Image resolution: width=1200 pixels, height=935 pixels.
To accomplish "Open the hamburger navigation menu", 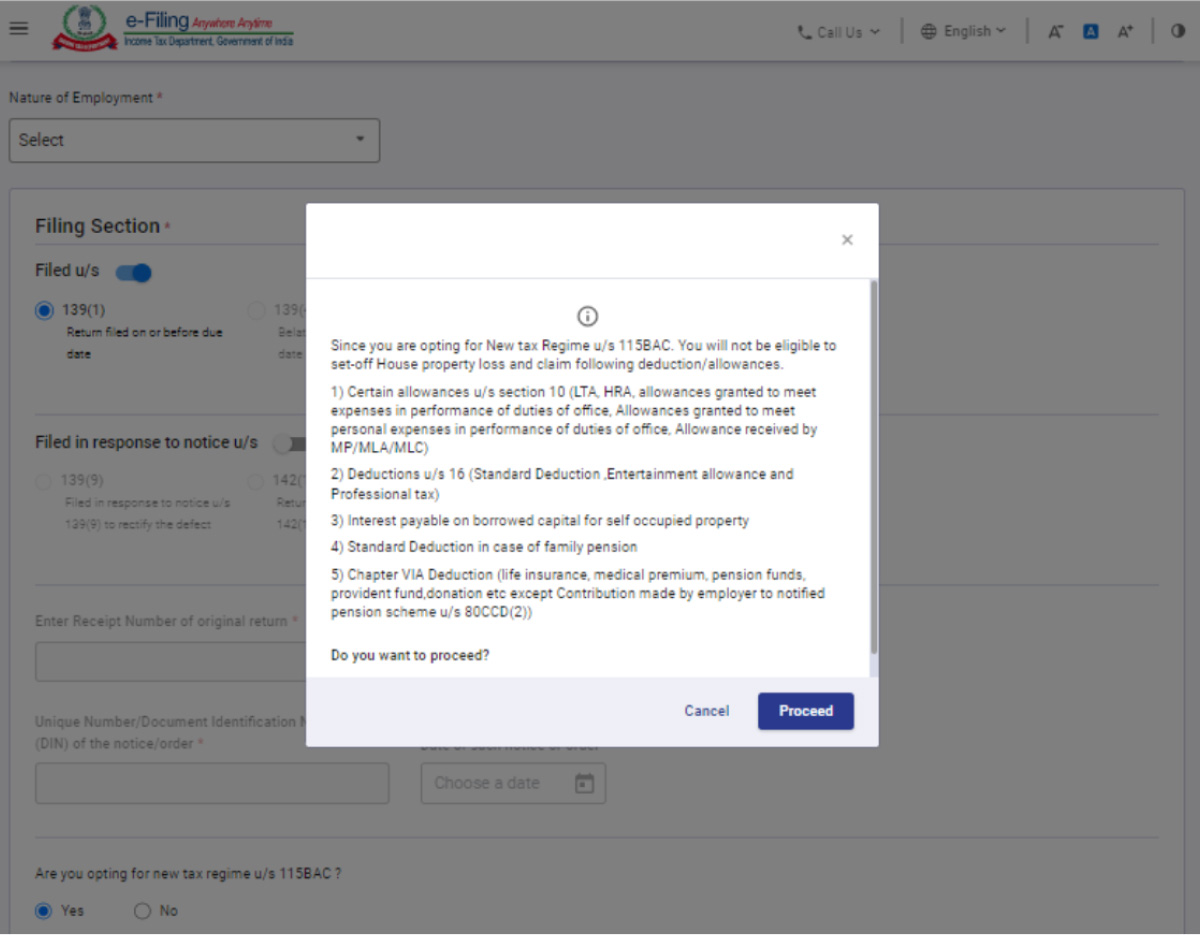I will point(18,27).
